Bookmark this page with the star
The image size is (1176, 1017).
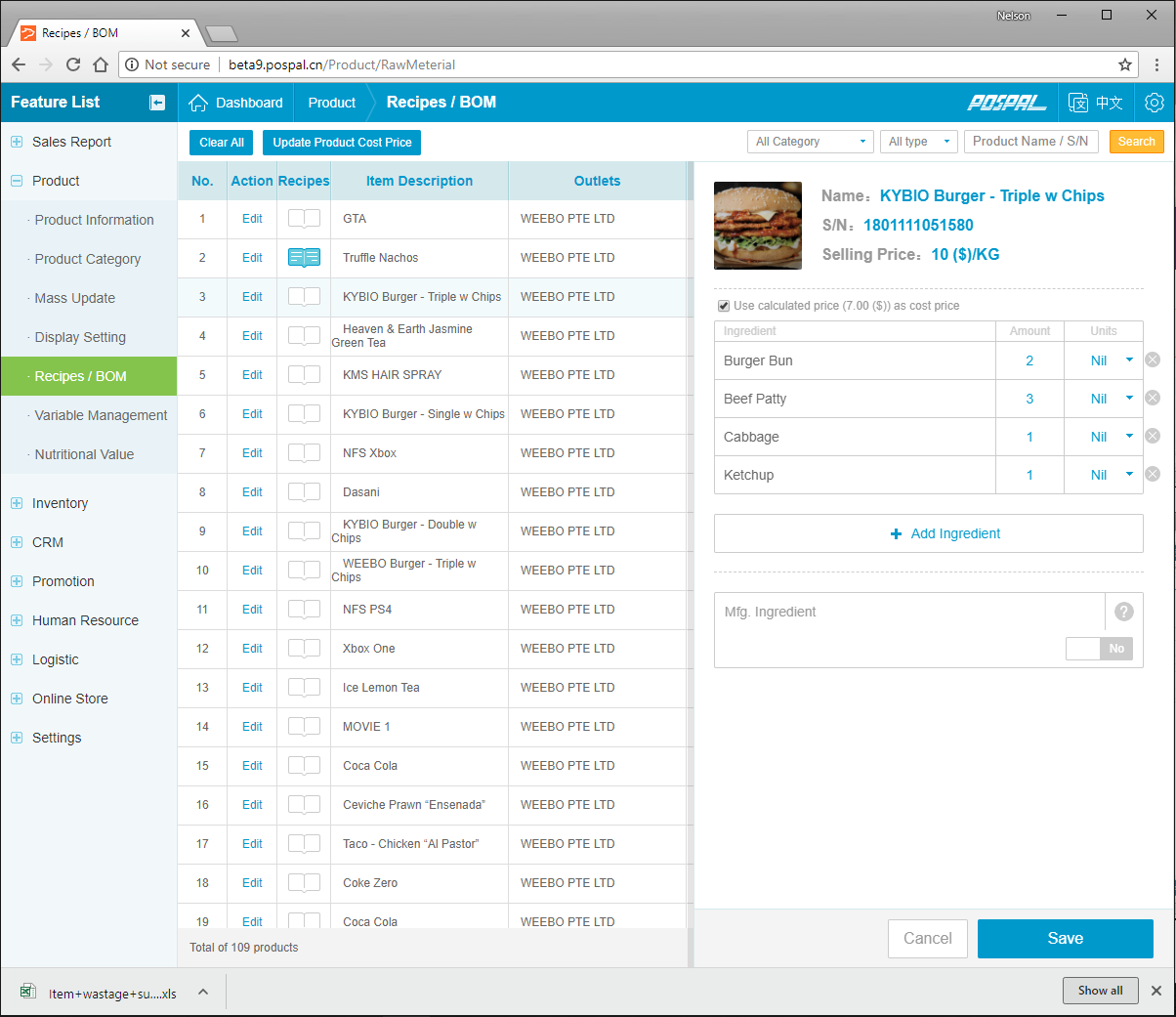point(1125,64)
